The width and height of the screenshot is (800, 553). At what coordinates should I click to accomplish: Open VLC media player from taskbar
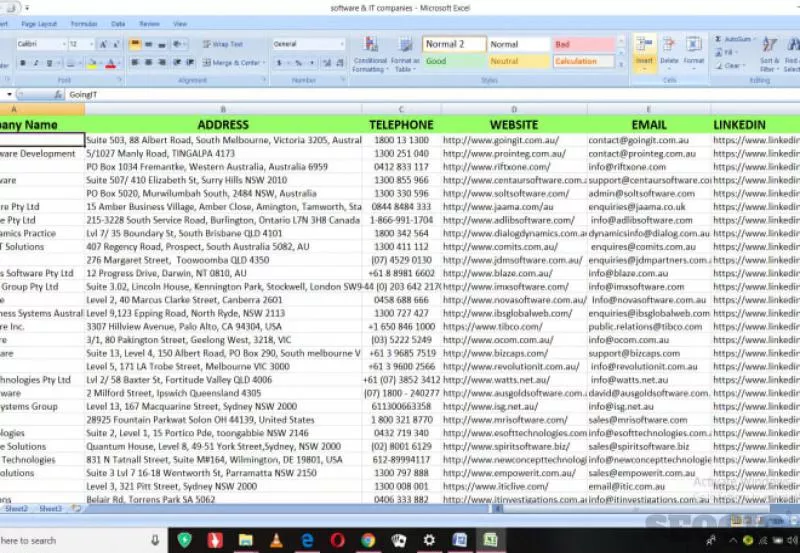click(276, 540)
